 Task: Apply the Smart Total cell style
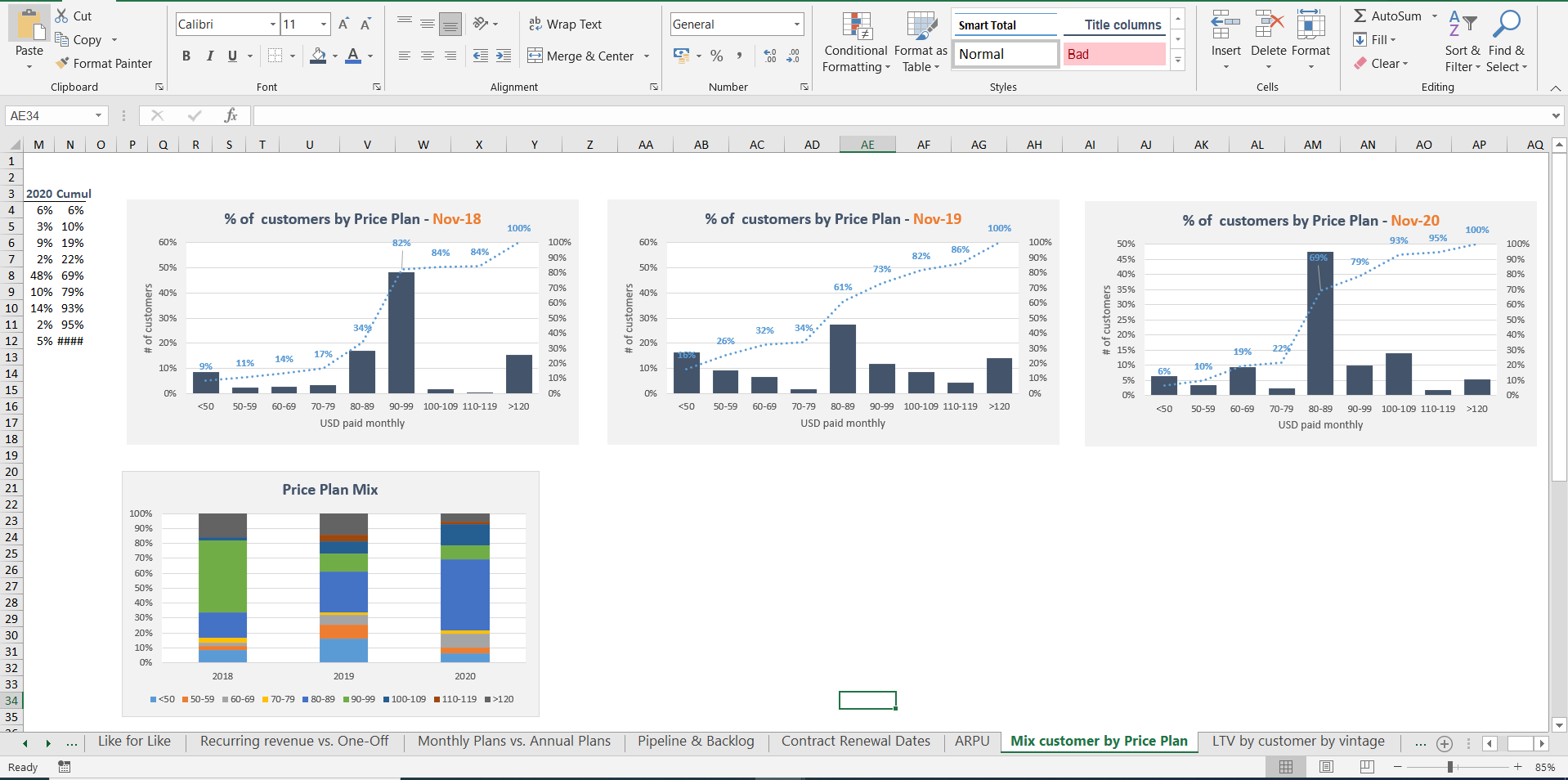click(x=1006, y=25)
